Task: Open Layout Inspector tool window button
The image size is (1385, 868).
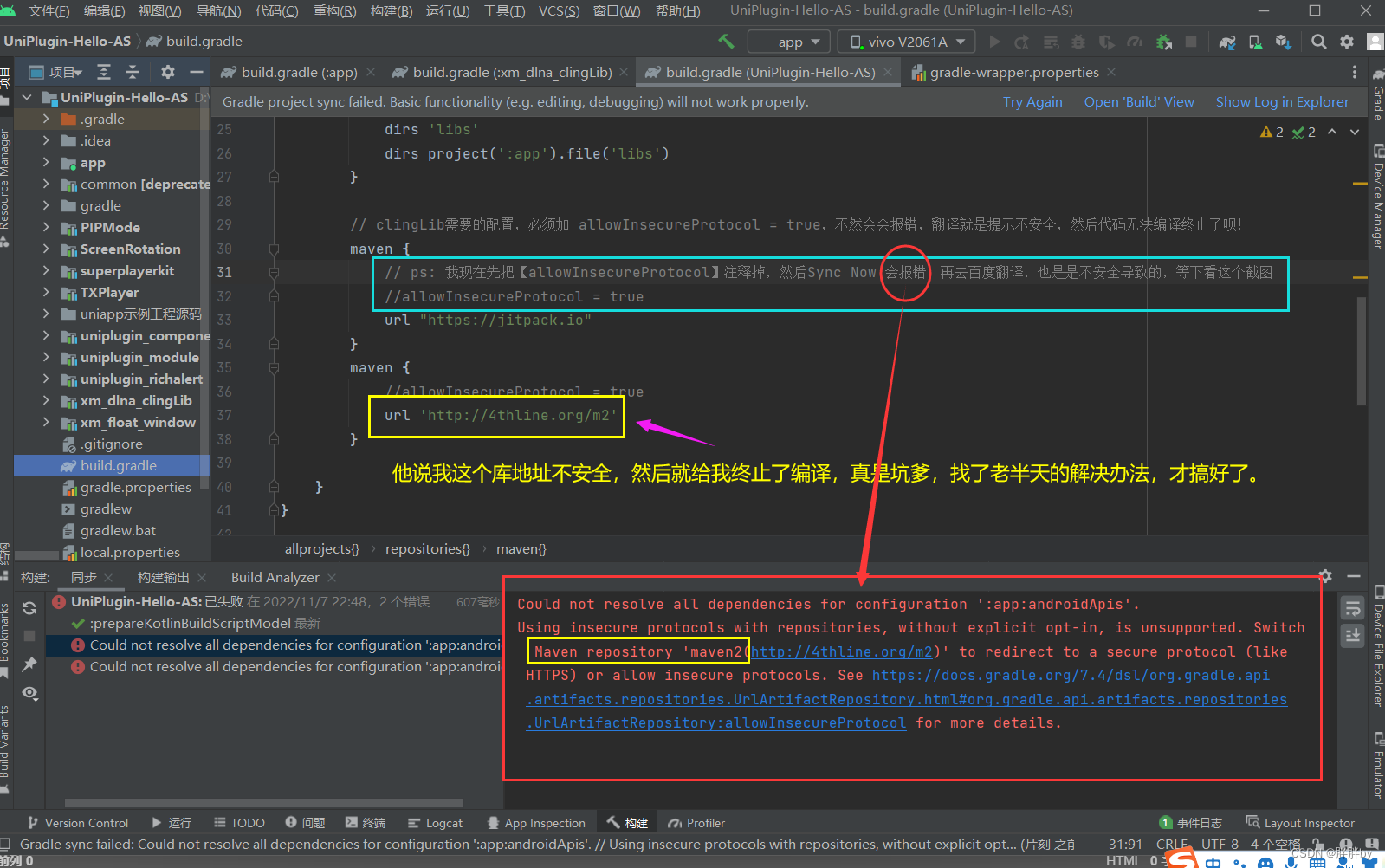Action: point(1300,823)
